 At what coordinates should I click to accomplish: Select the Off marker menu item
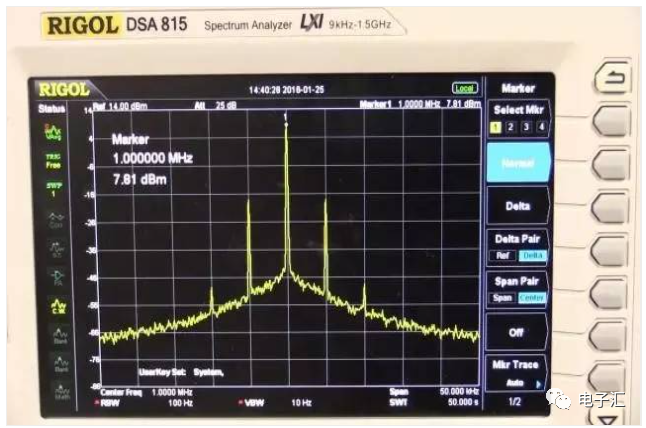(517, 332)
